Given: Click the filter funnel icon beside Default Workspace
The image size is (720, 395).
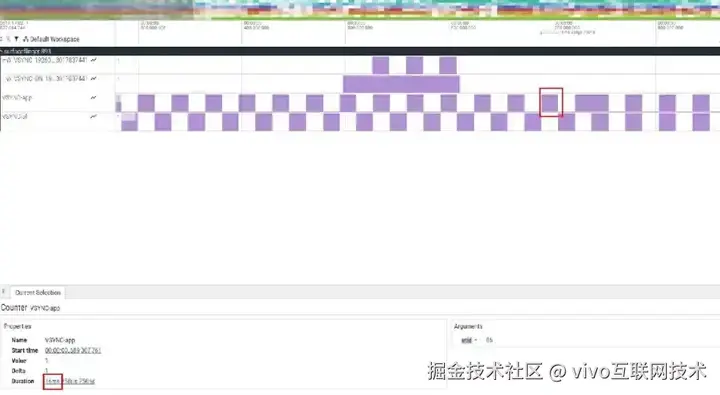Looking at the screenshot, I should (x=17, y=39).
